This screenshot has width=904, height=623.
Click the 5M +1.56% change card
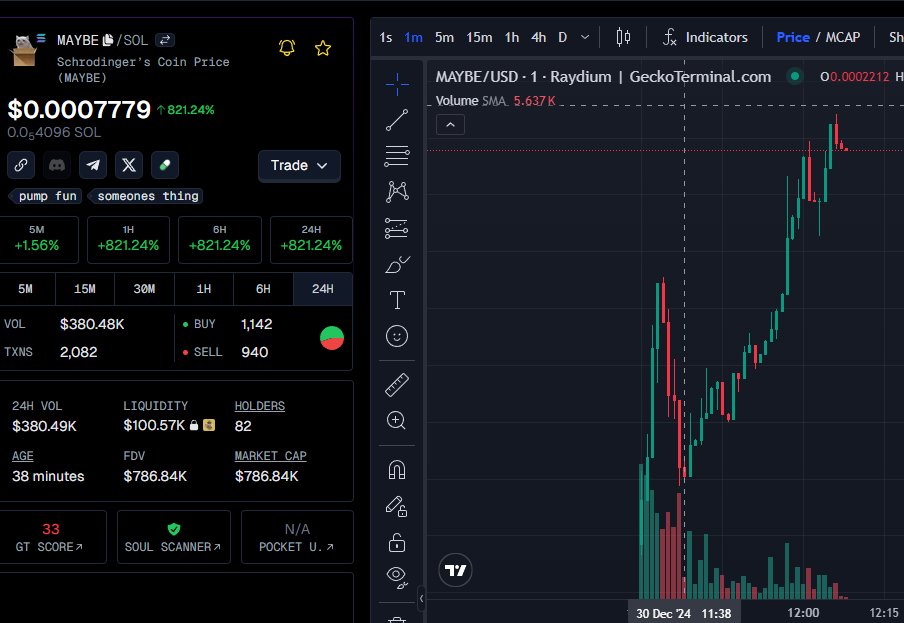coord(37,240)
